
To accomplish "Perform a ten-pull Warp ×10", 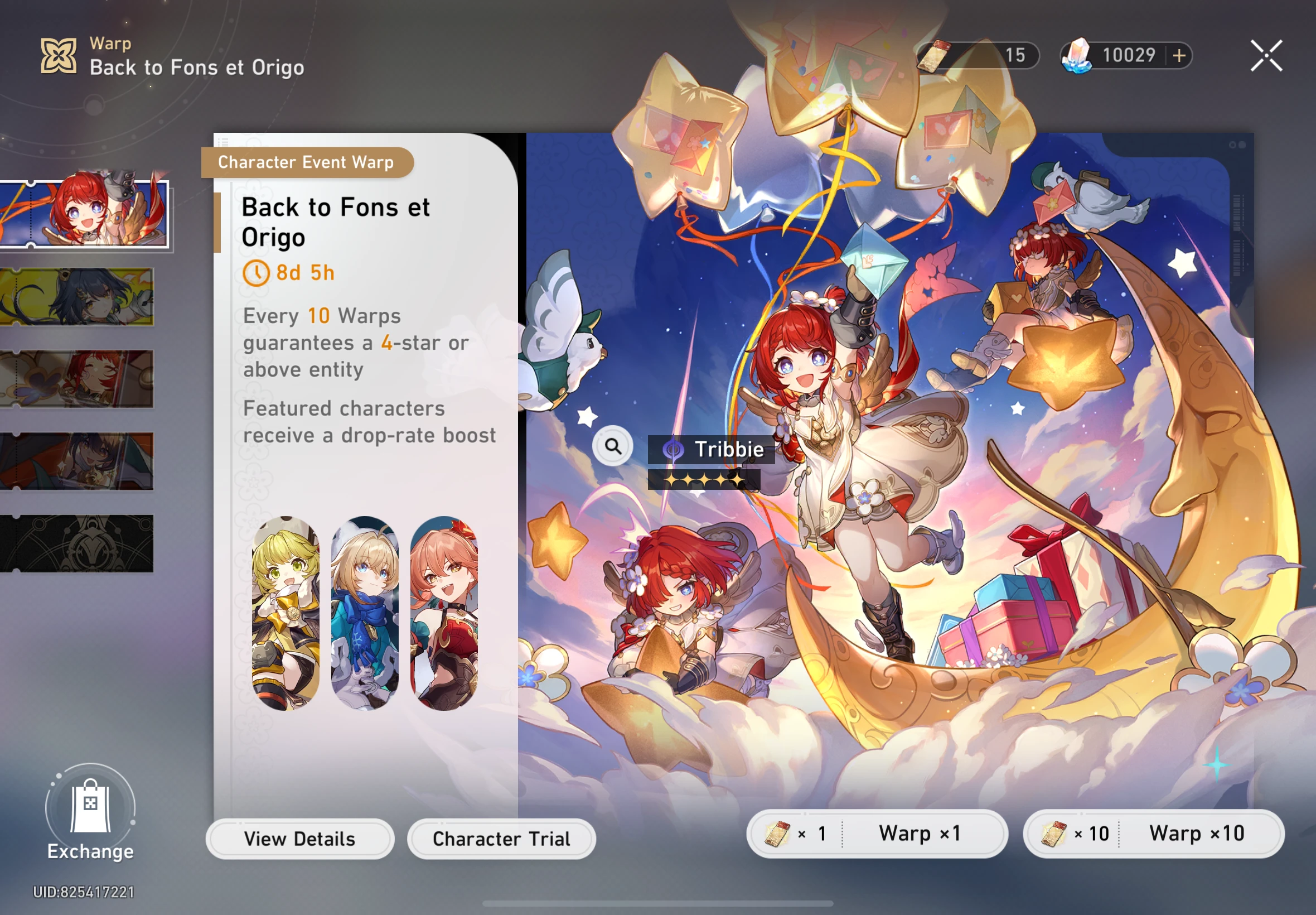I will (x=1153, y=834).
